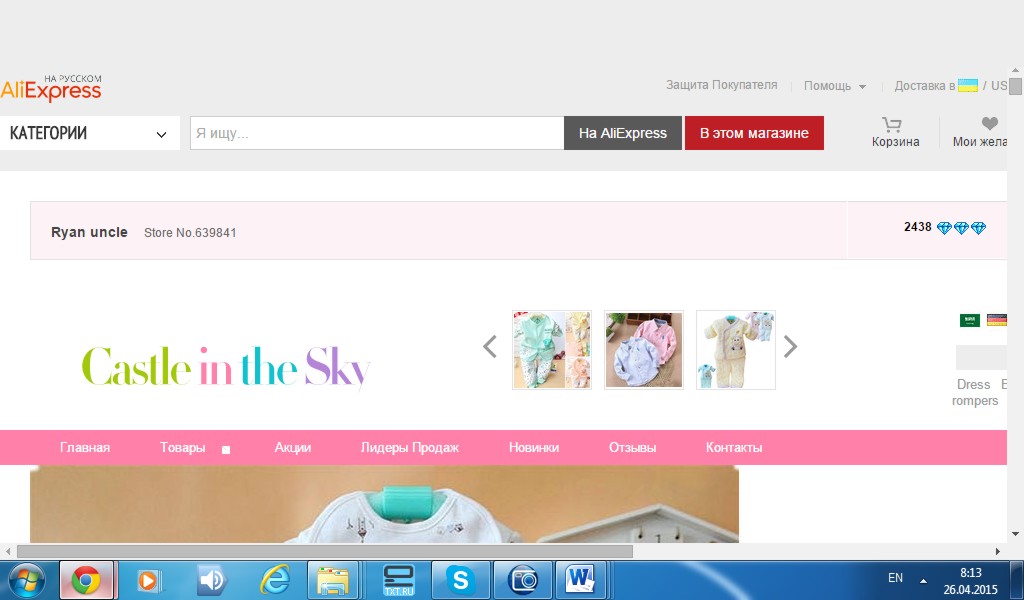Open Microsoft Word from the taskbar
Viewport: 1024px width, 600px height.
point(580,580)
